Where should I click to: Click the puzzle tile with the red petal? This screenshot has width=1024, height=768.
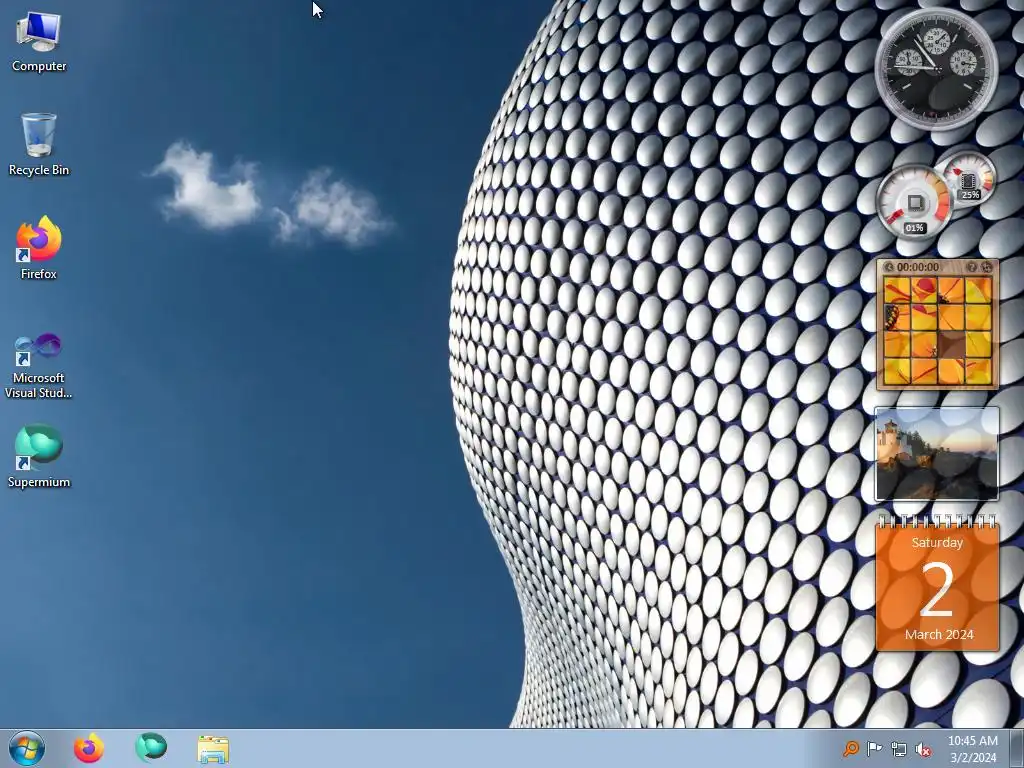(x=924, y=290)
